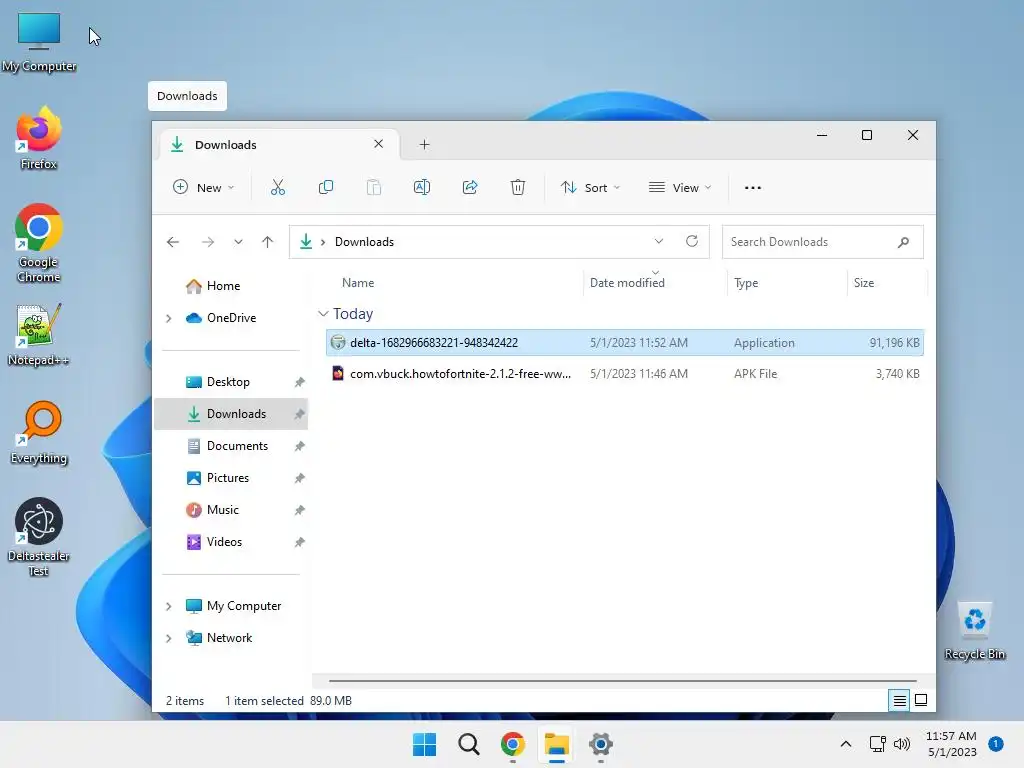Open taskbar Search
The image size is (1024, 768).
468,744
